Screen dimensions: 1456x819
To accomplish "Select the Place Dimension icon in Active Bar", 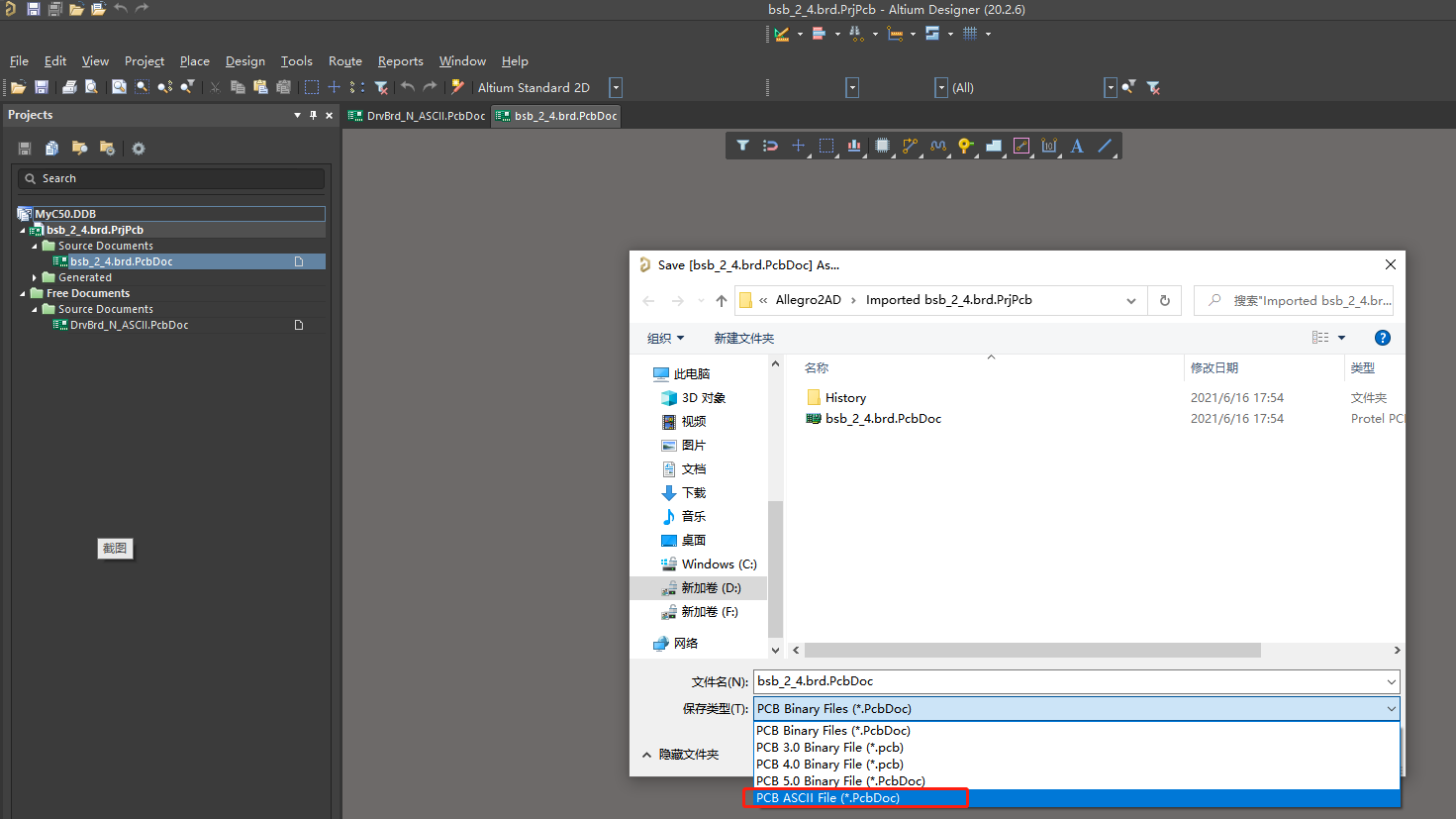I will coord(1049,146).
